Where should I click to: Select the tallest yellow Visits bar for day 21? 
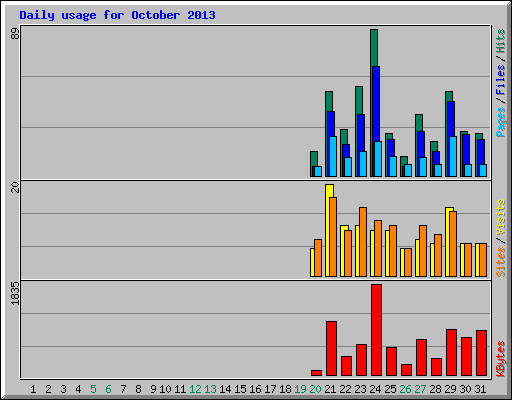(329, 191)
